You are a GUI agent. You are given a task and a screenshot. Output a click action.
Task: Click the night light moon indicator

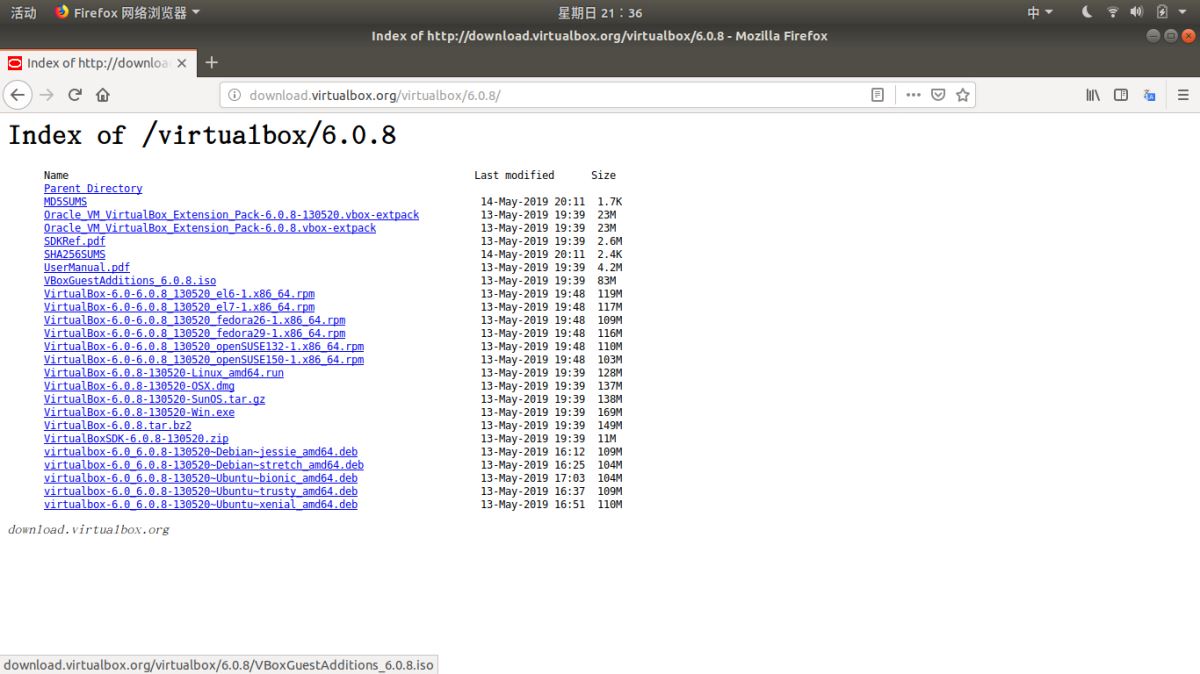pyautogui.click(x=1088, y=12)
